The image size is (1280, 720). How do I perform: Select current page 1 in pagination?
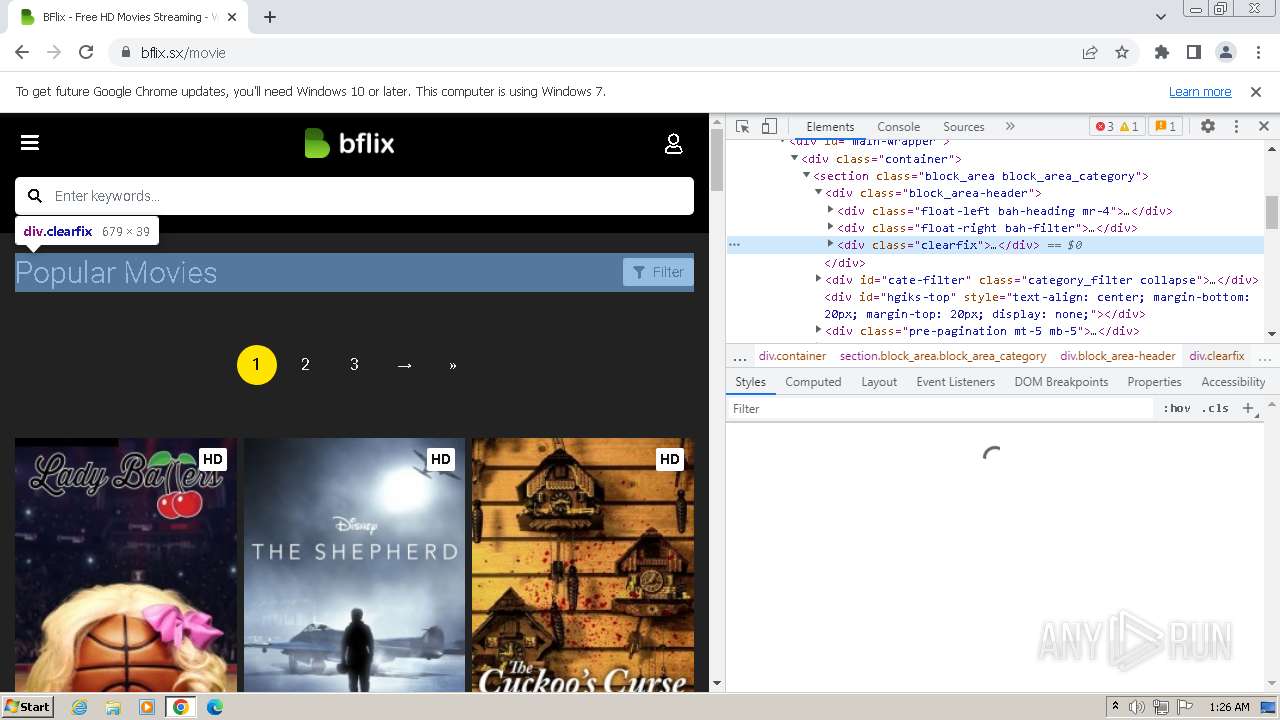256,365
